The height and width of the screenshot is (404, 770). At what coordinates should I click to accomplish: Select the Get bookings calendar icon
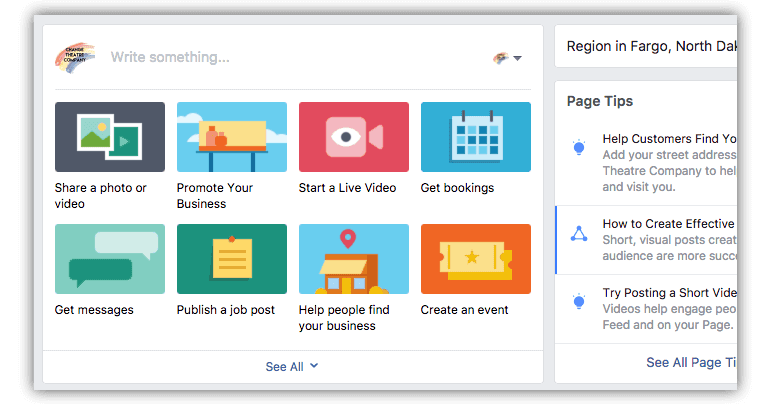click(x=475, y=136)
